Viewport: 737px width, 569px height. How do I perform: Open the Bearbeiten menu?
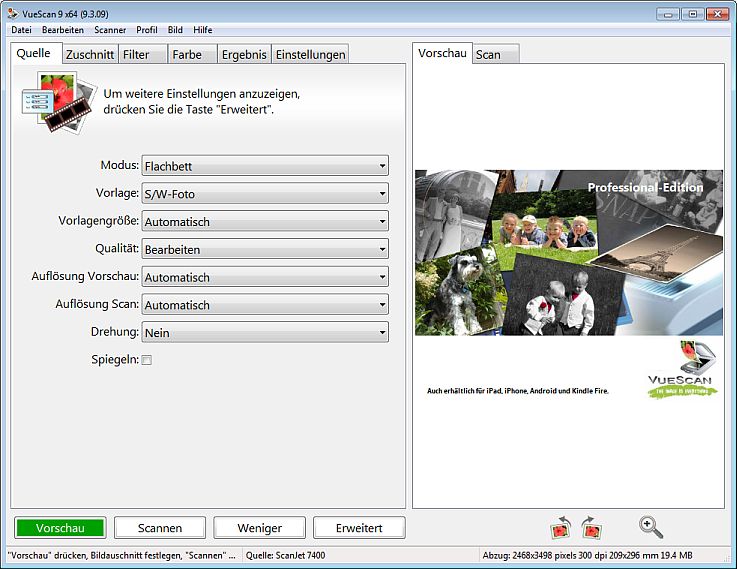pos(63,30)
